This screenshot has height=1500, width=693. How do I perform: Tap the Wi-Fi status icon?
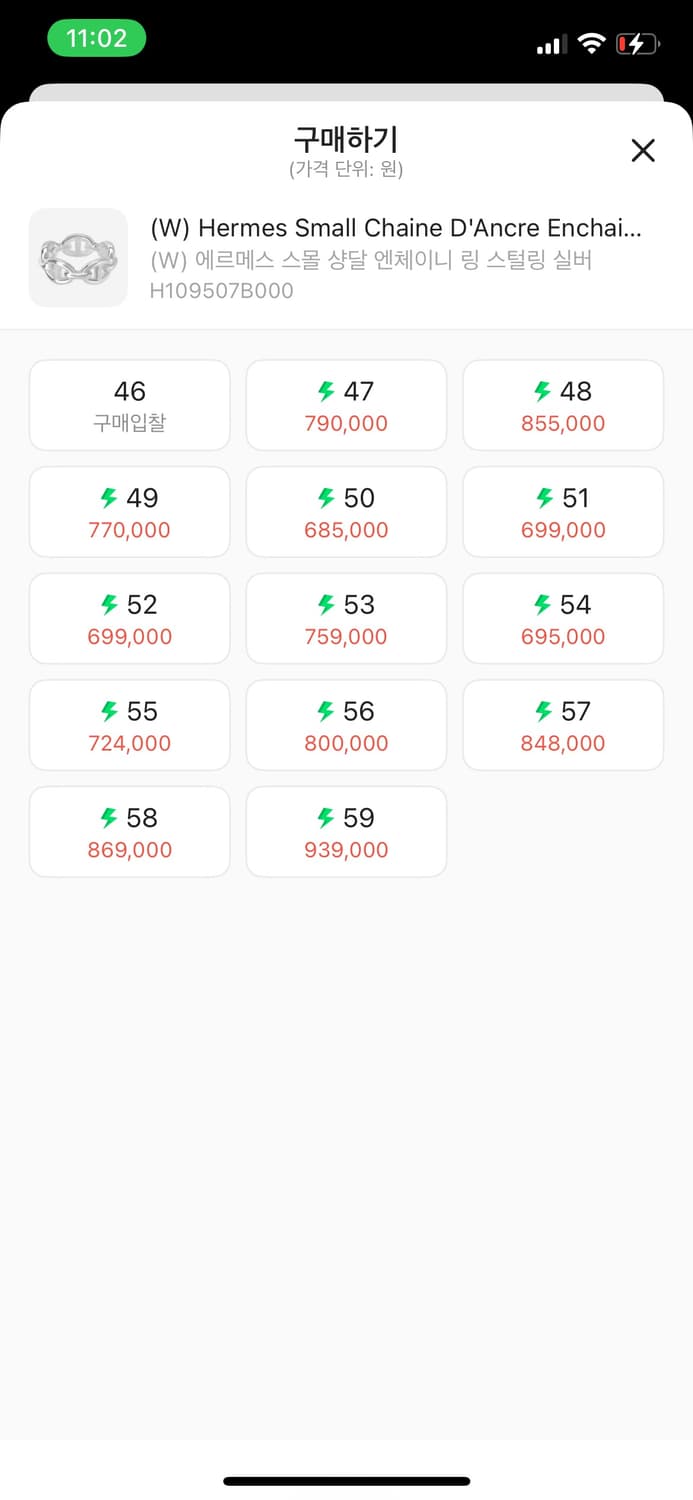pyautogui.click(x=592, y=44)
